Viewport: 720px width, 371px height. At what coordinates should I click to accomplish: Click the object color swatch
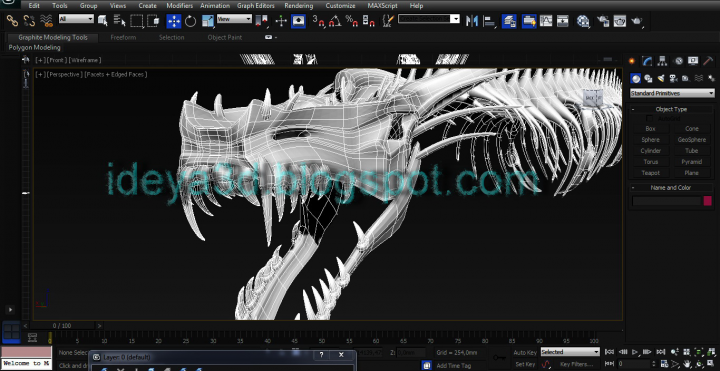click(x=708, y=201)
